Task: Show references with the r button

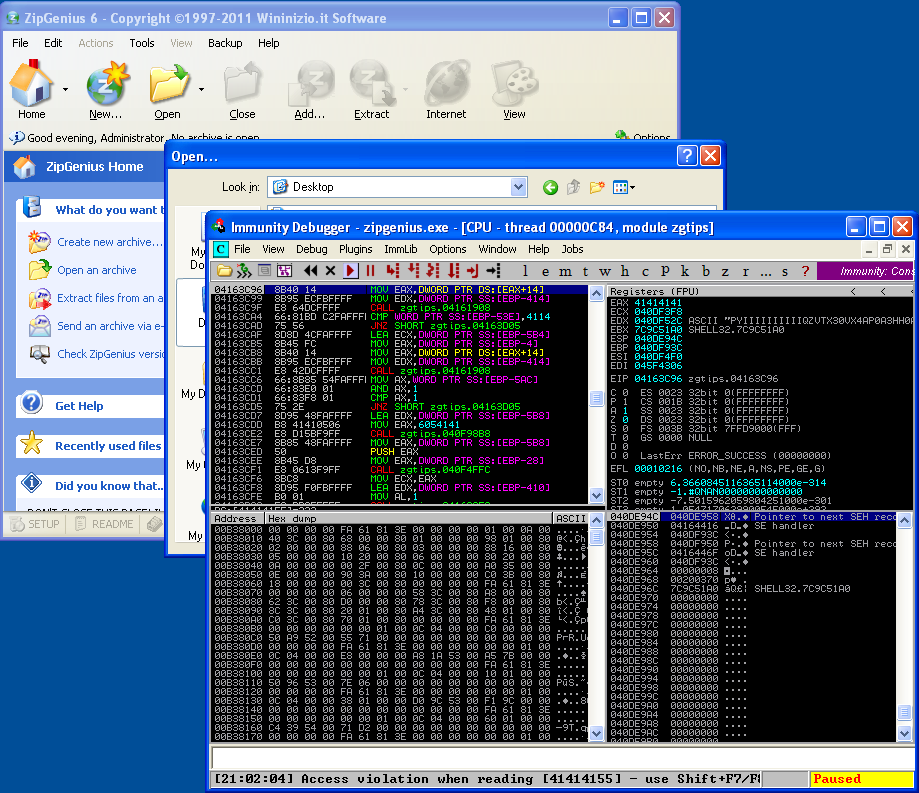Action: pos(746,271)
